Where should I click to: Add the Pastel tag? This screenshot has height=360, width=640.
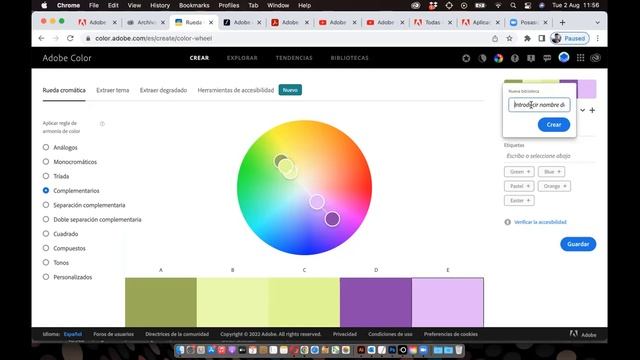pyautogui.click(x=519, y=186)
